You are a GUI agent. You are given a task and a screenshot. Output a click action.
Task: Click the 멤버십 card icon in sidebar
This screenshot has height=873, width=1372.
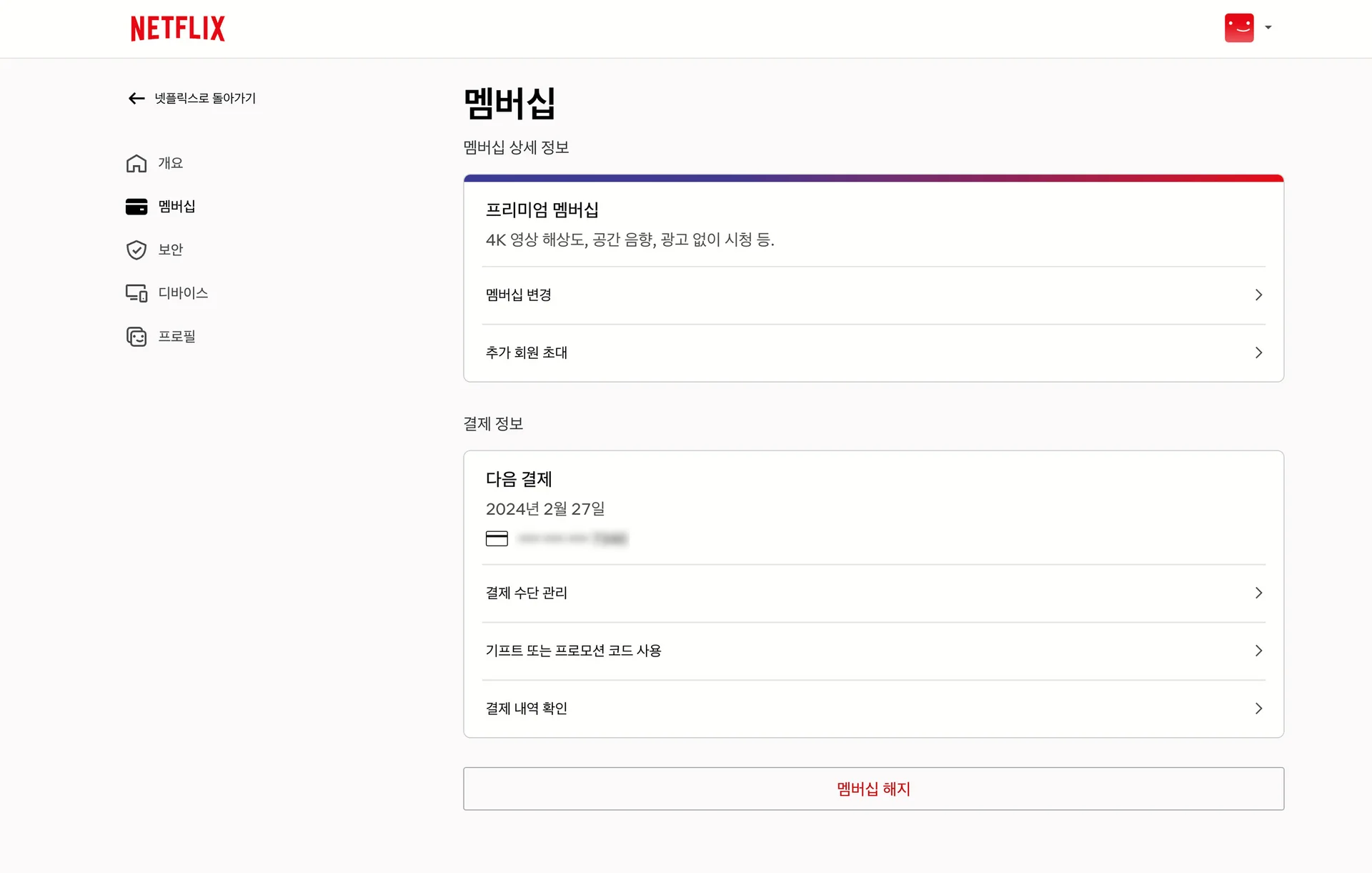coord(136,207)
